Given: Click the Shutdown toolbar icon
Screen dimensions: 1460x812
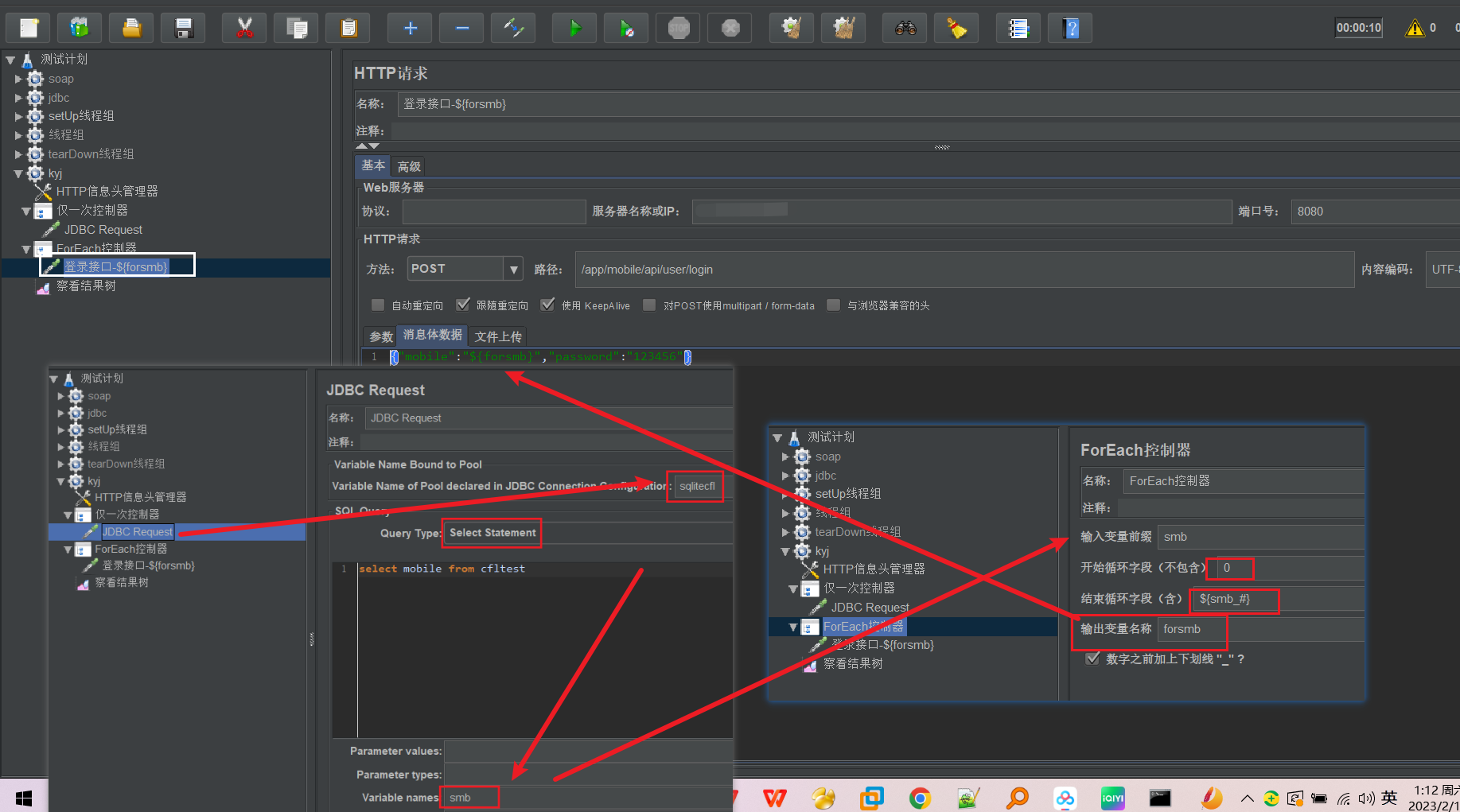Looking at the screenshot, I should click(x=730, y=29).
